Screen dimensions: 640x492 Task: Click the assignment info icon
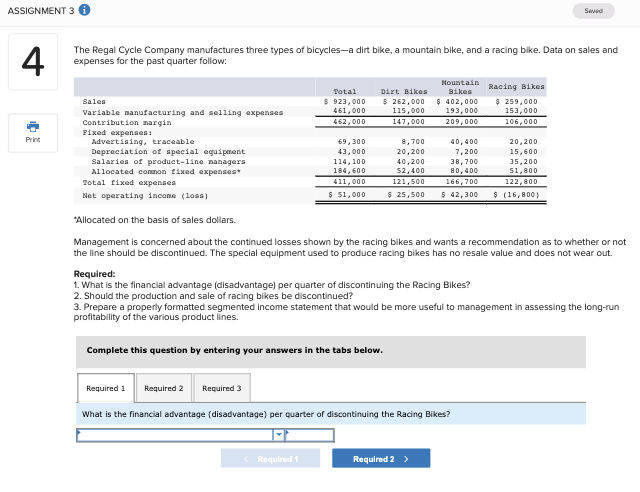[84, 10]
